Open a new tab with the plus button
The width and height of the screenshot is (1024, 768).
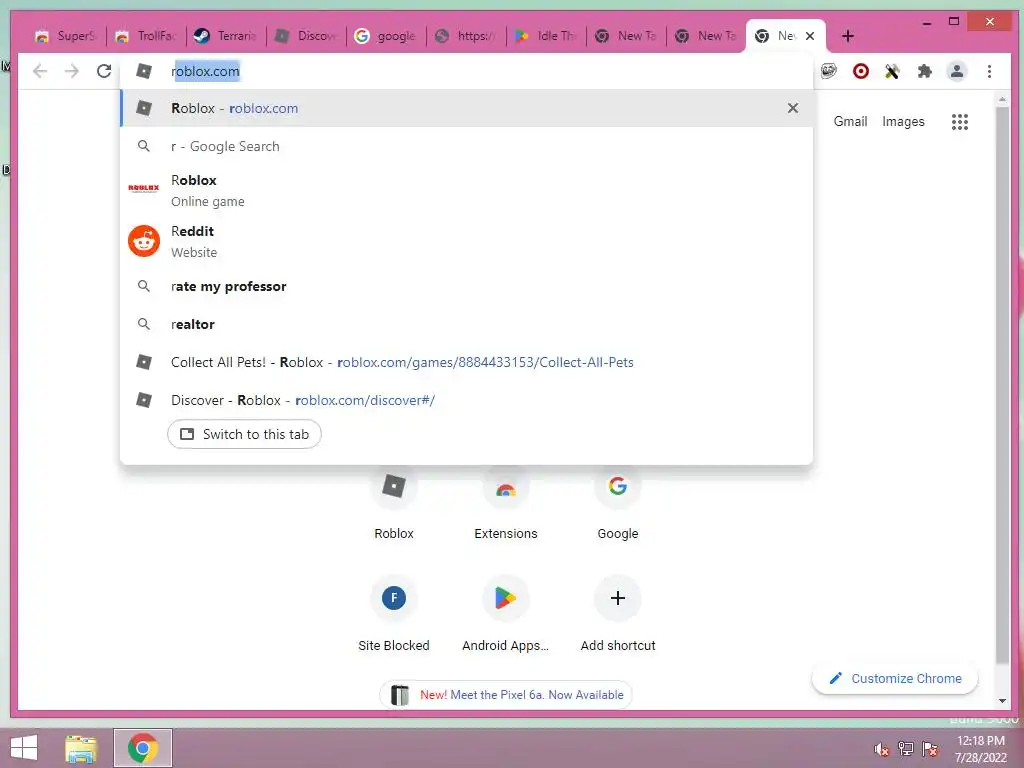(848, 36)
